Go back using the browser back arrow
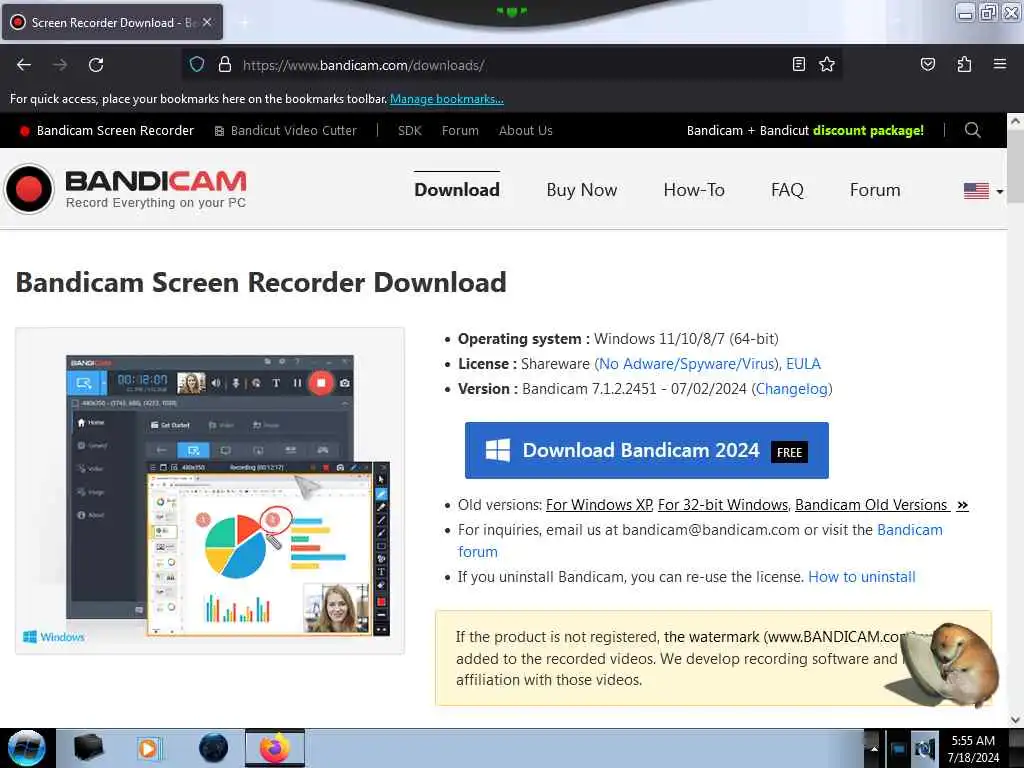The height and width of the screenshot is (768, 1024). pyautogui.click(x=24, y=65)
